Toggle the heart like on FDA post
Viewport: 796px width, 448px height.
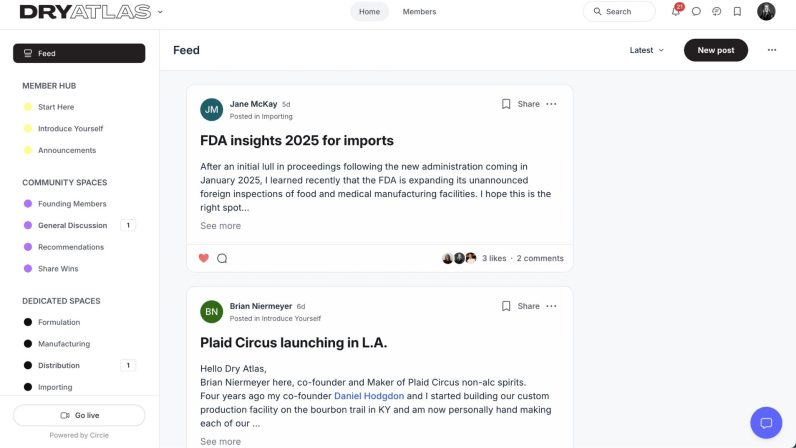(204, 258)
